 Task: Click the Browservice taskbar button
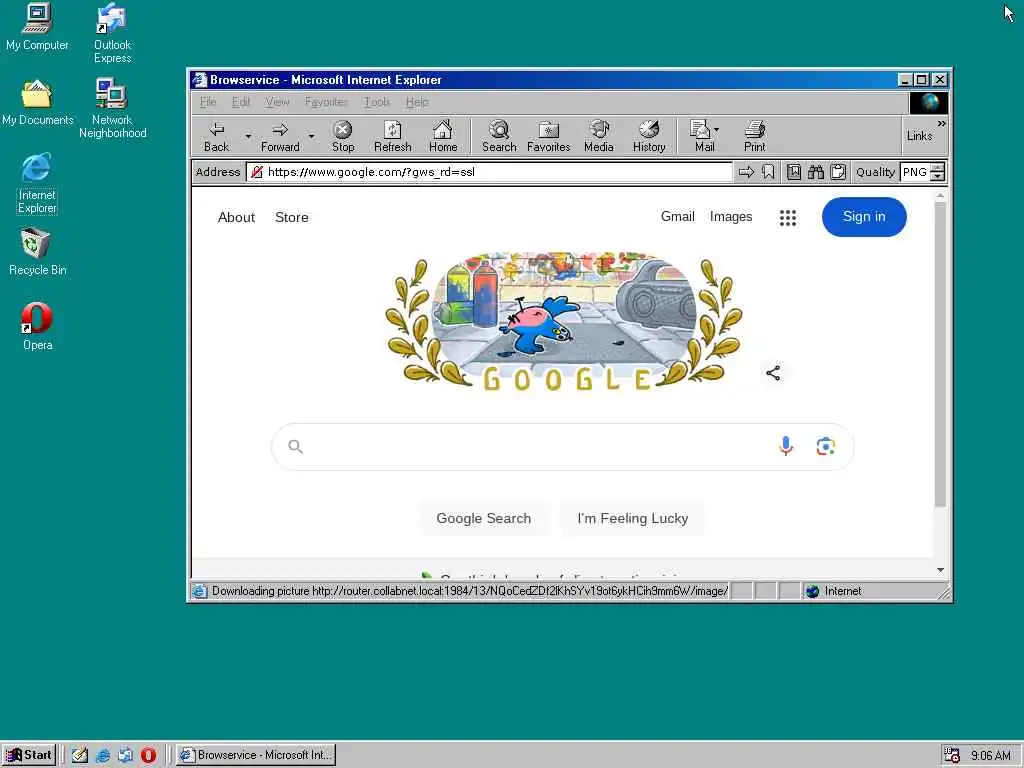(x=255, y=755)
